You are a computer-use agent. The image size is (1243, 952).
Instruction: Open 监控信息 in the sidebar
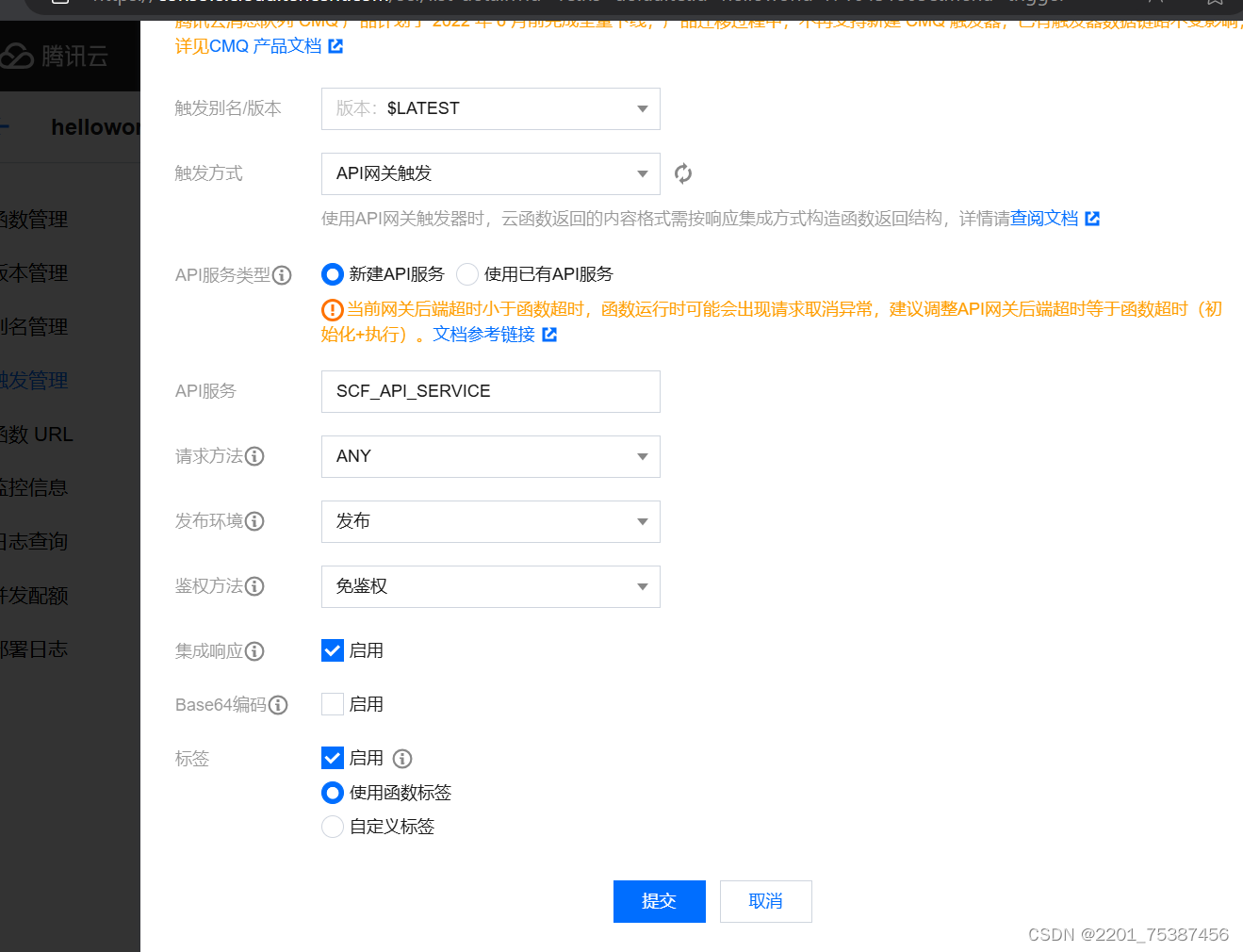click(x=34, y=488)
